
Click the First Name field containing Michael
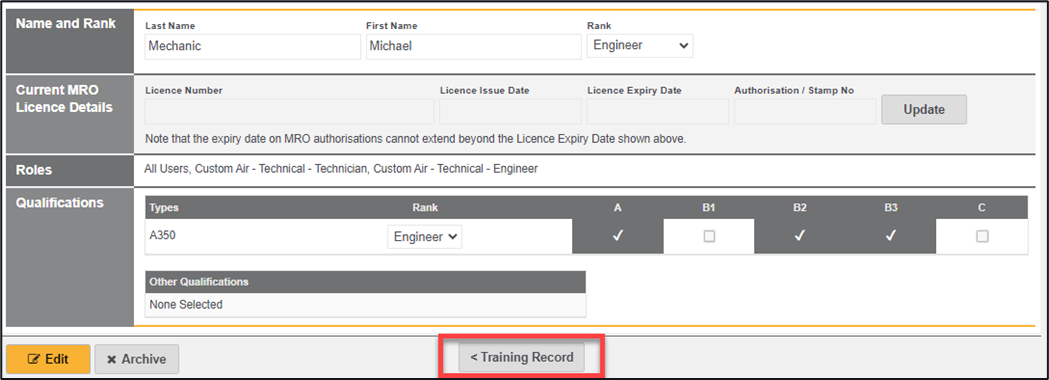474,46
